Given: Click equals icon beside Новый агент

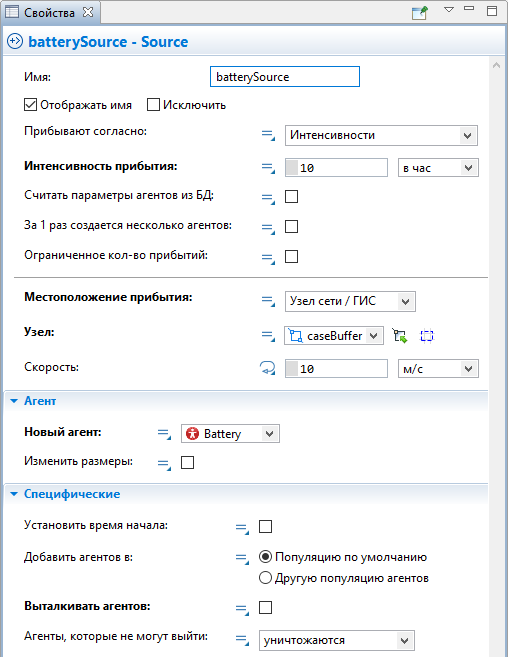Looking at the screenshot, I should [164, 434].
